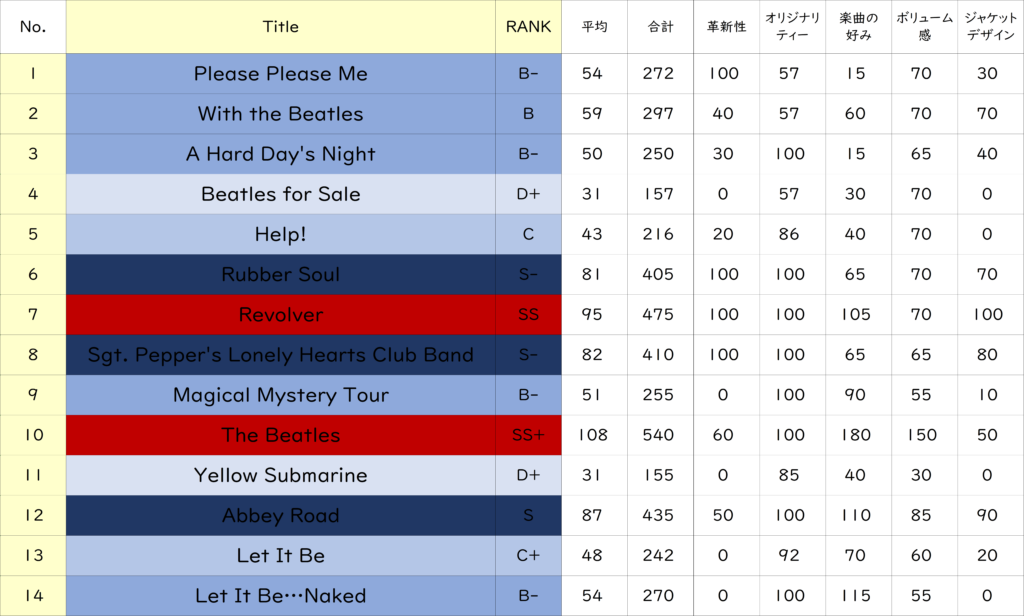The width and height of the screenshot is (1024, 616).
Task: Select the Help! title cell
Action: click(x=280, y=234)
